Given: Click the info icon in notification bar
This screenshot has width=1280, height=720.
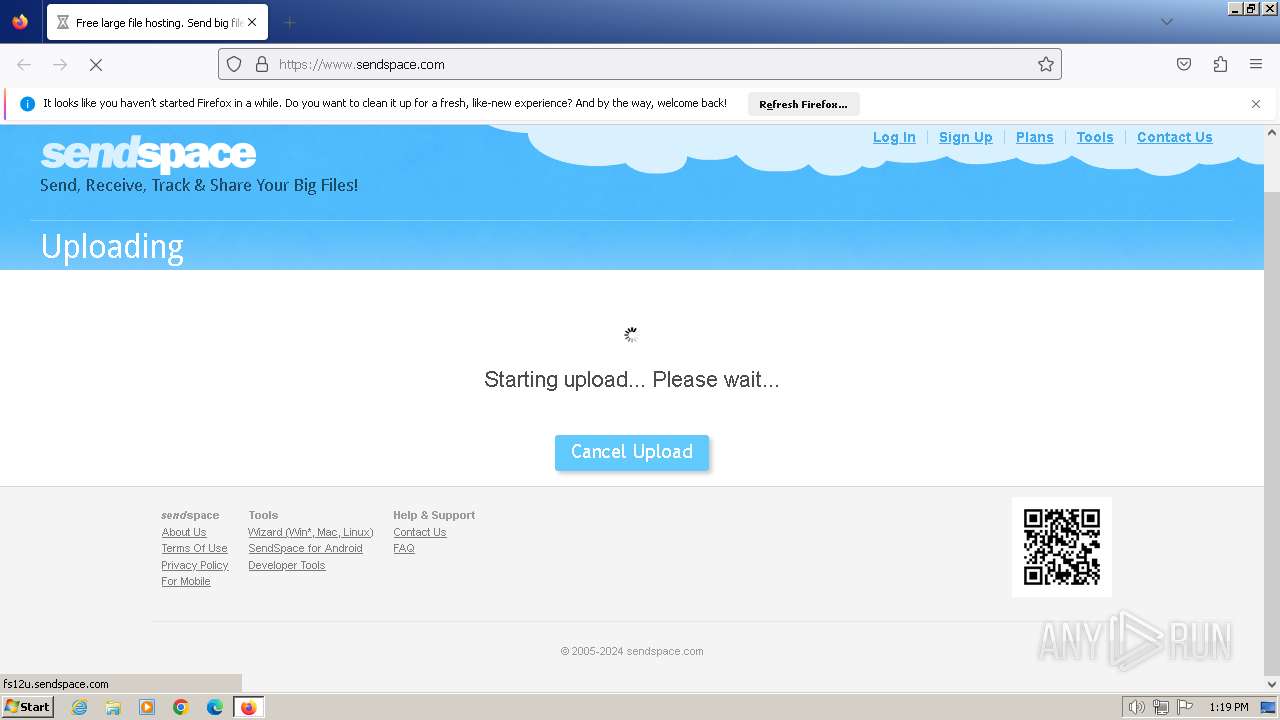Looking at the screenshot, I should tap(27, 104).
